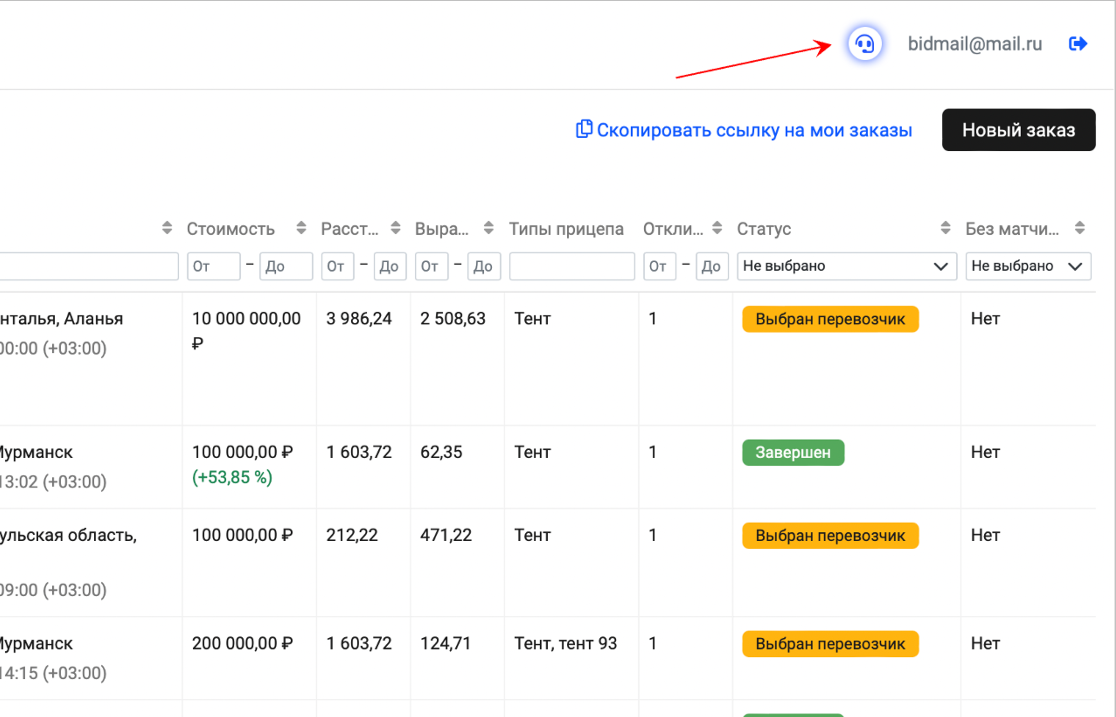Select the 62,35 value cell

click(441, 452)
